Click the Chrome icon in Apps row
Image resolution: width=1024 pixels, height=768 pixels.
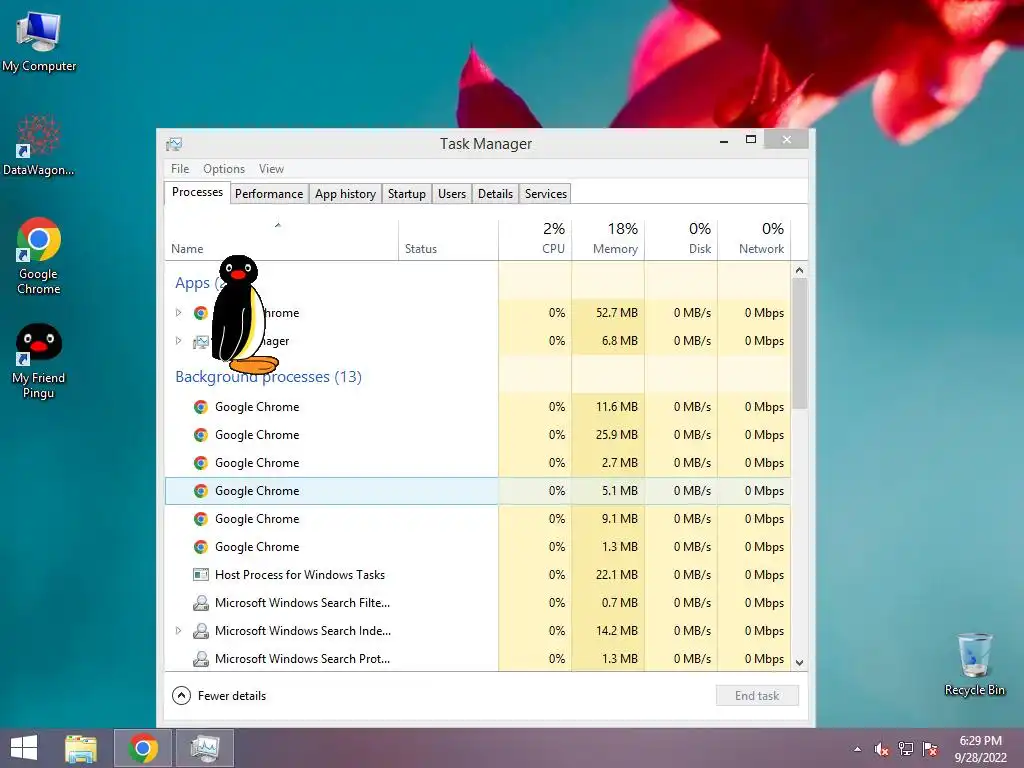tap(200, 313)
